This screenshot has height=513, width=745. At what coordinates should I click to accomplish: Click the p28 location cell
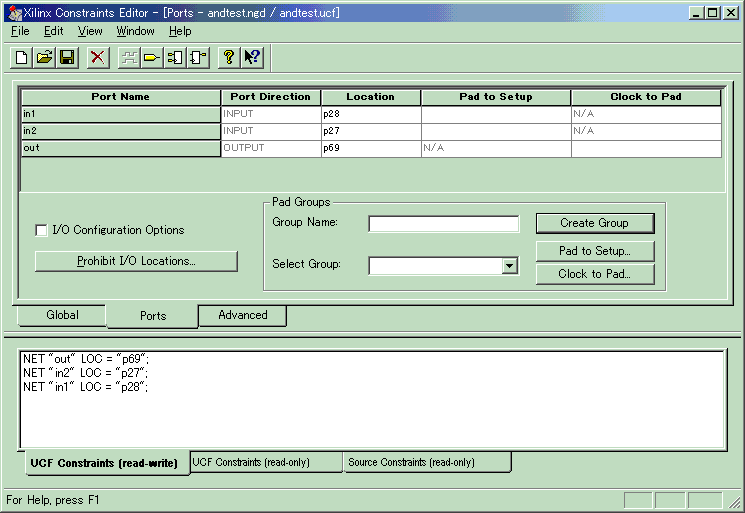click(371, 114)
